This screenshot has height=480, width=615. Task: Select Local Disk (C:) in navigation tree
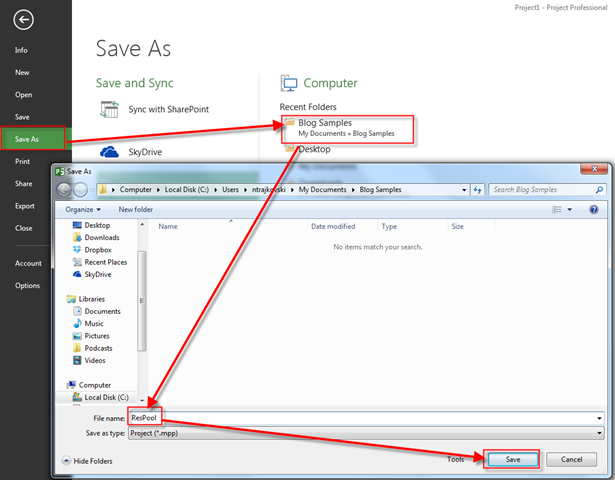click(x=106, y=397)
